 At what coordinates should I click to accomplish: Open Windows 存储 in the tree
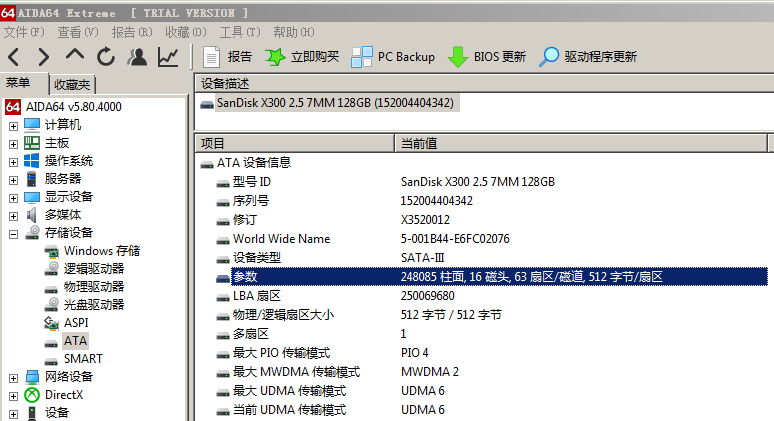point(102,251)
